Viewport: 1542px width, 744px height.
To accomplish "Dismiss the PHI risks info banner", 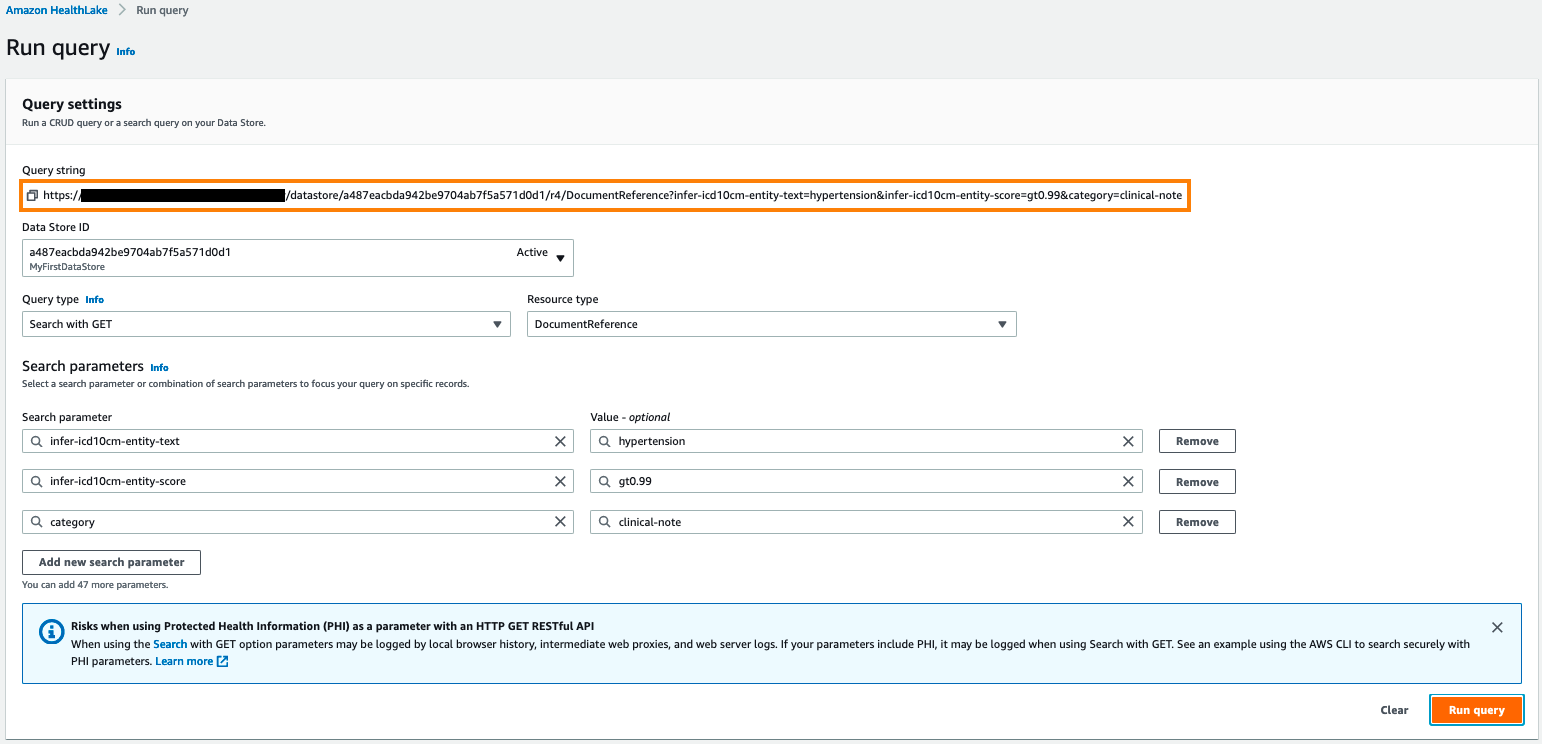I will tap(1497, 628).
